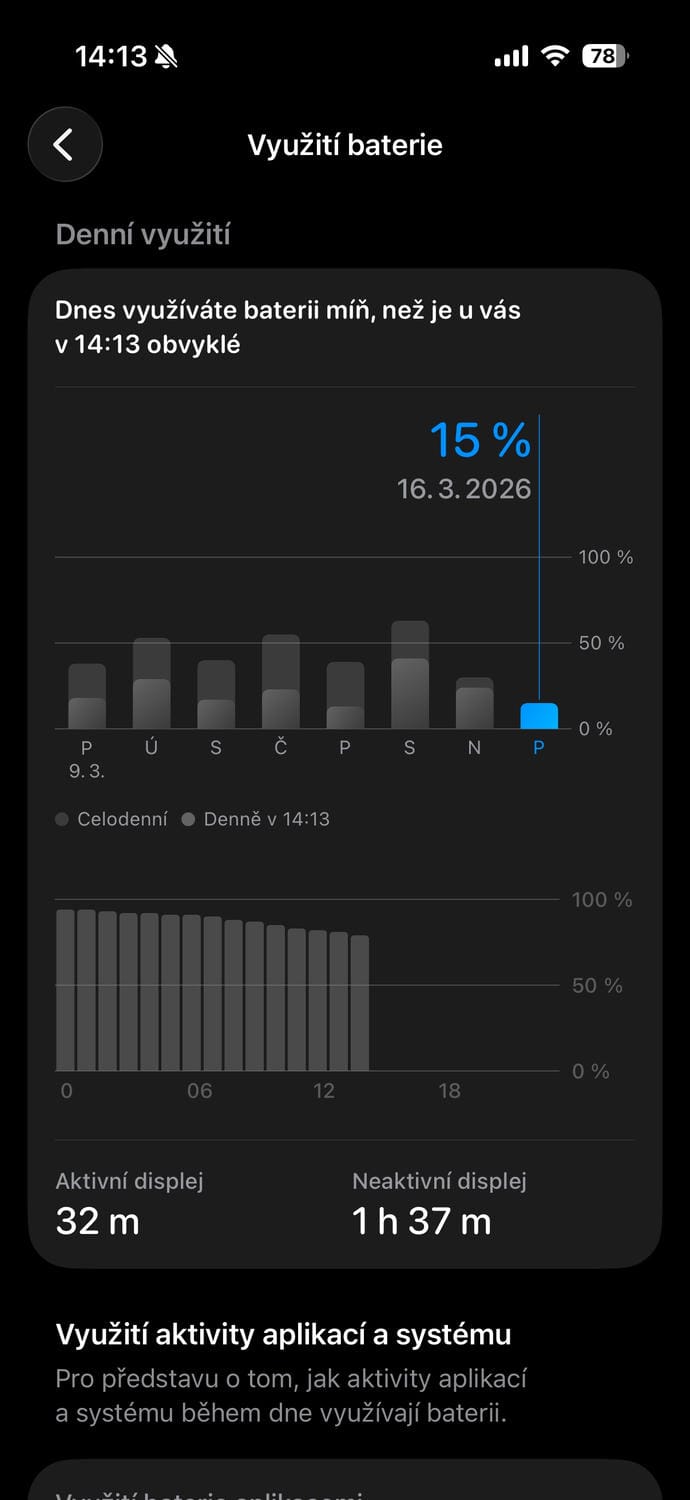Screen dimensions: 690x1500
Task: Tap the Celodenní legend dot
Action: tap(62, 820)
